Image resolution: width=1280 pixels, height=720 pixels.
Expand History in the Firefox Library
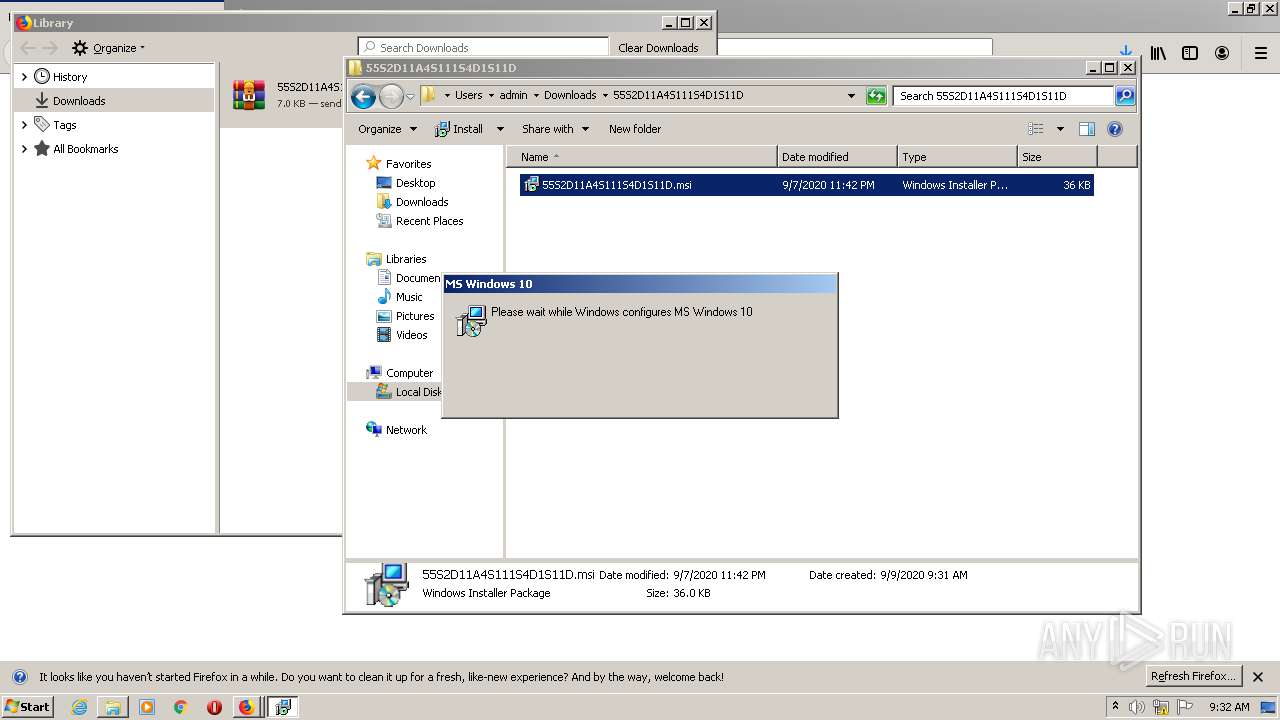click(24, 77)
